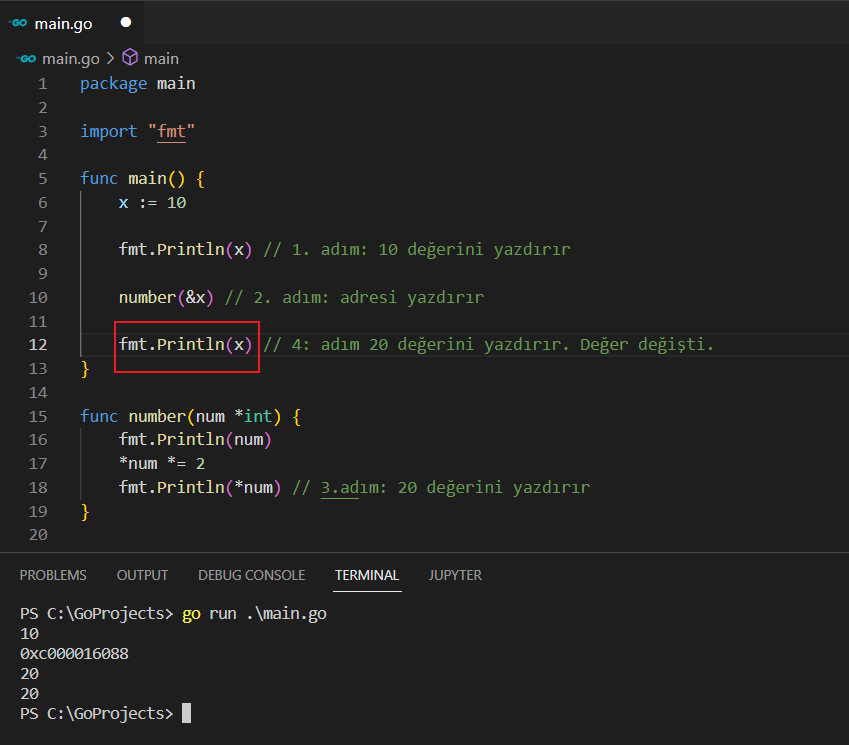
Task: Expand the main function breadcrumb
Action: pos(161,59)
